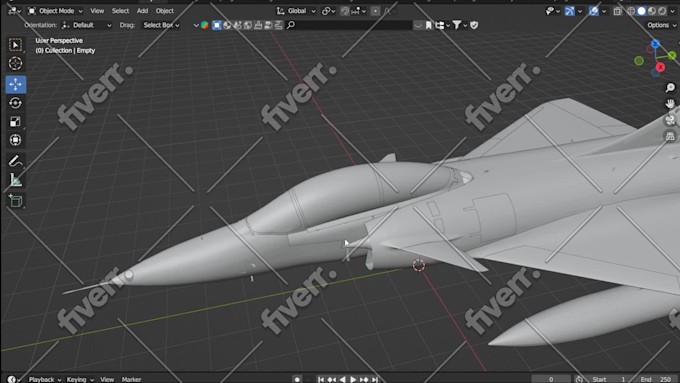The image size is (680, 383).
Task: Toggle snapping magnet in header
Action: coord(345,11)
